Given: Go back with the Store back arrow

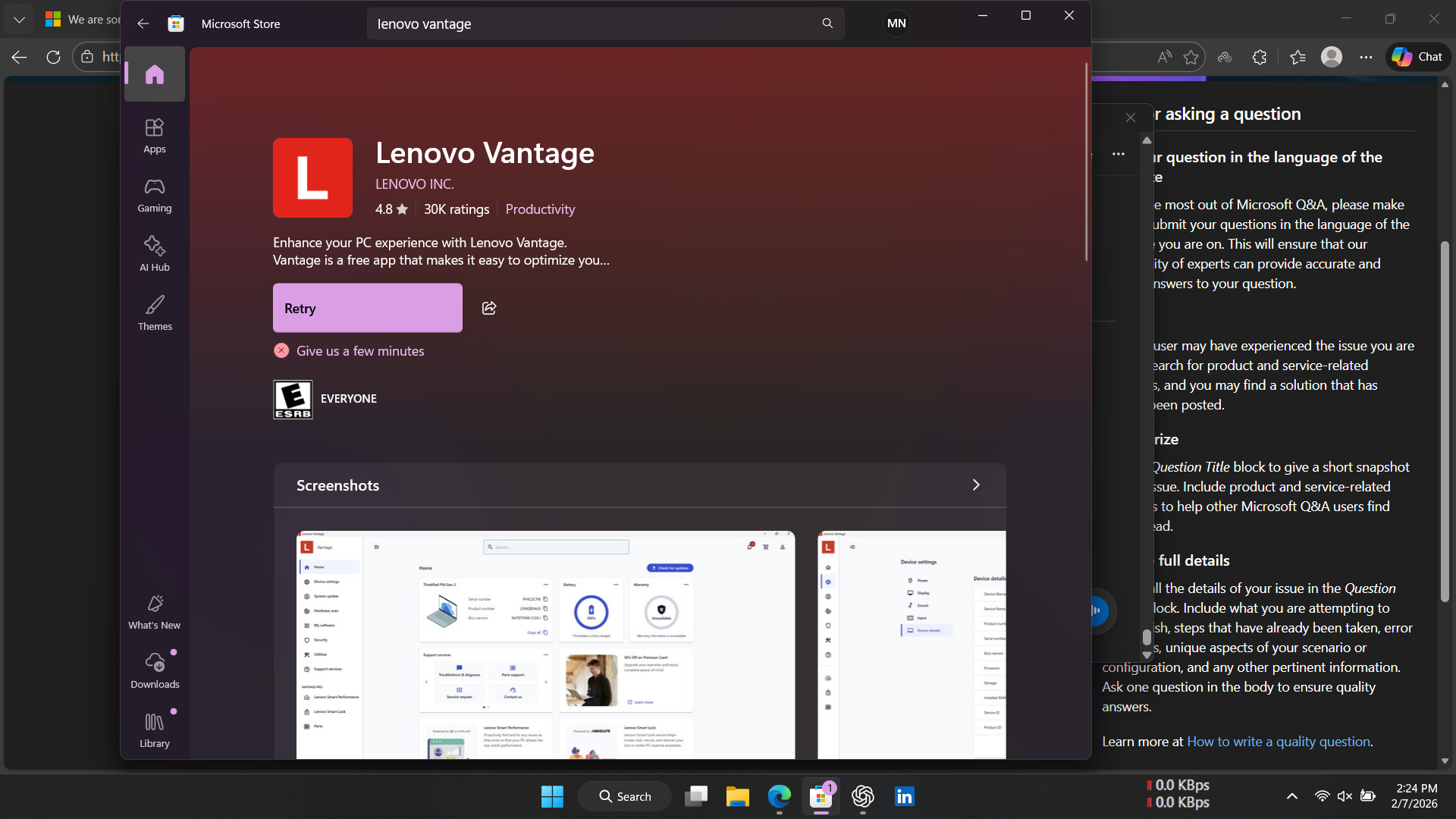Looking at the screenshot, I should pos(143,24).
